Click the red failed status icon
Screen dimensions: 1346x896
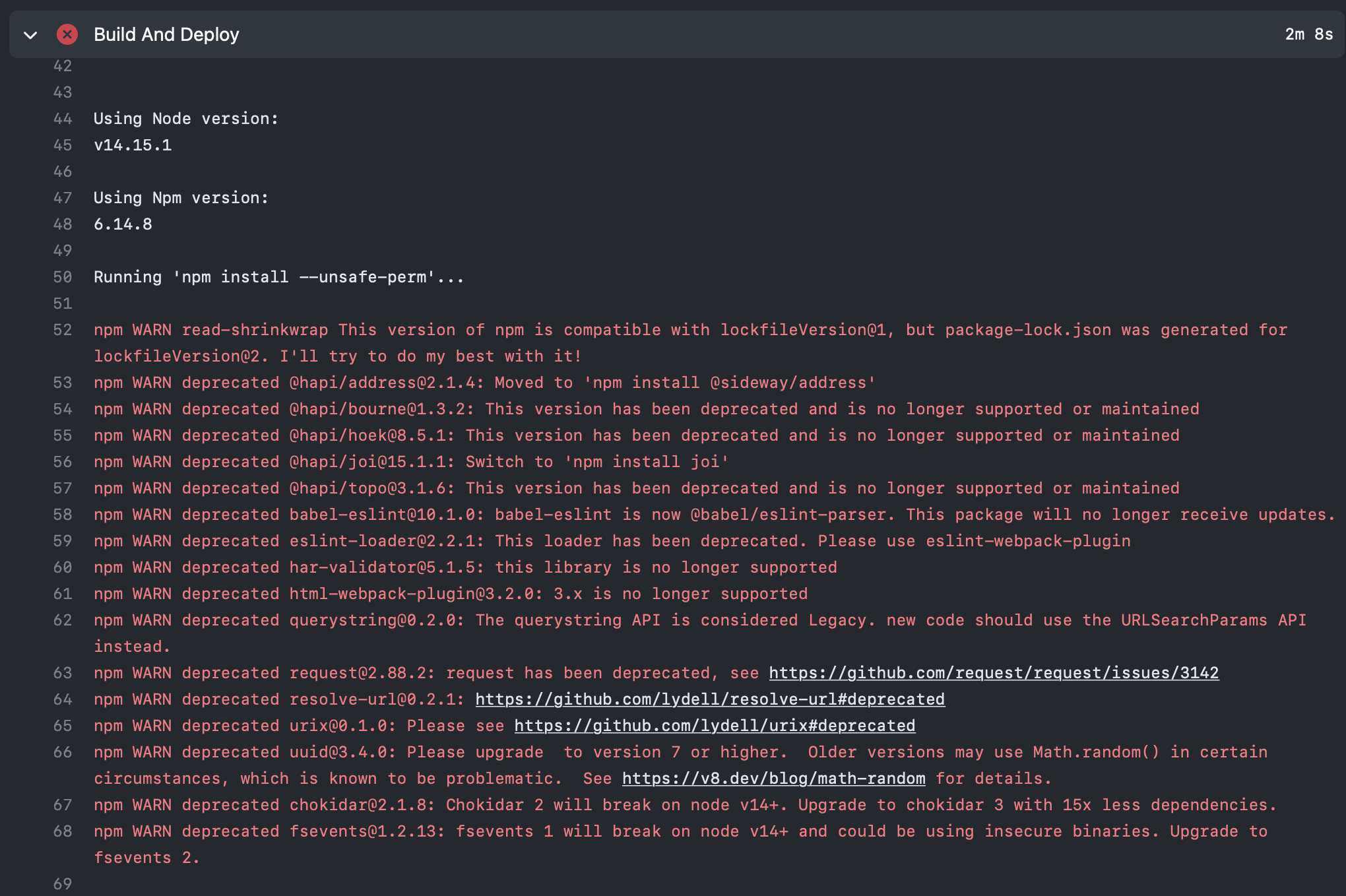pos(67,34)
